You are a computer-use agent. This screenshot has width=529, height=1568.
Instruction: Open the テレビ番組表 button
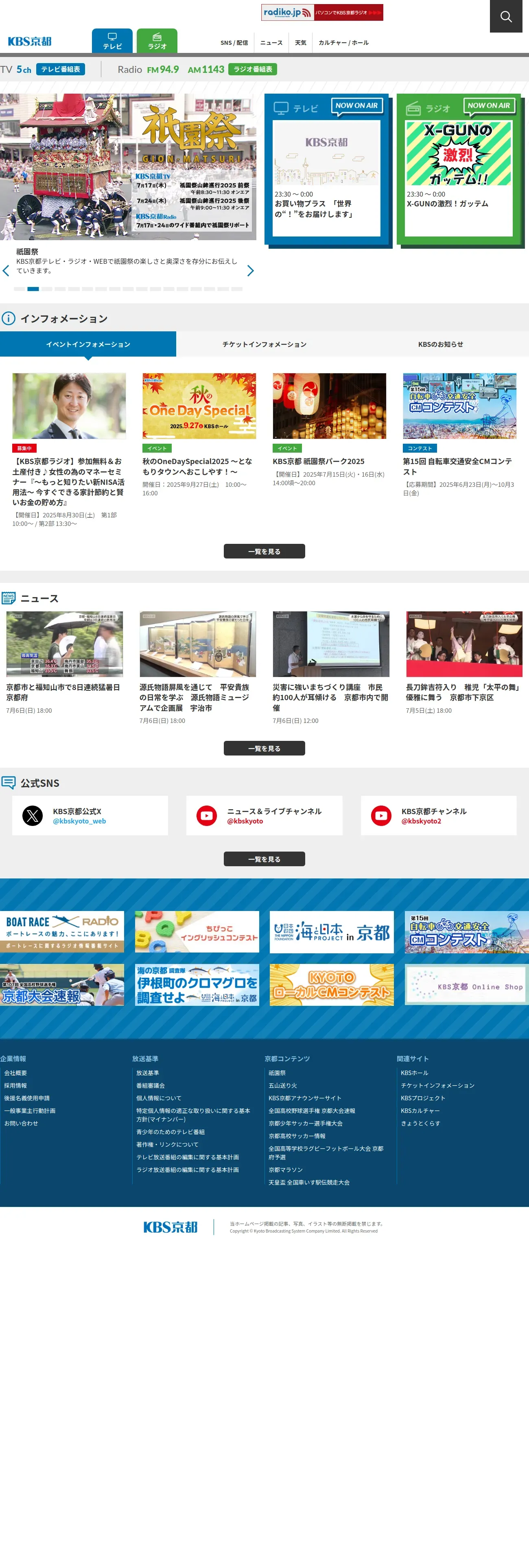click(60, 69)
